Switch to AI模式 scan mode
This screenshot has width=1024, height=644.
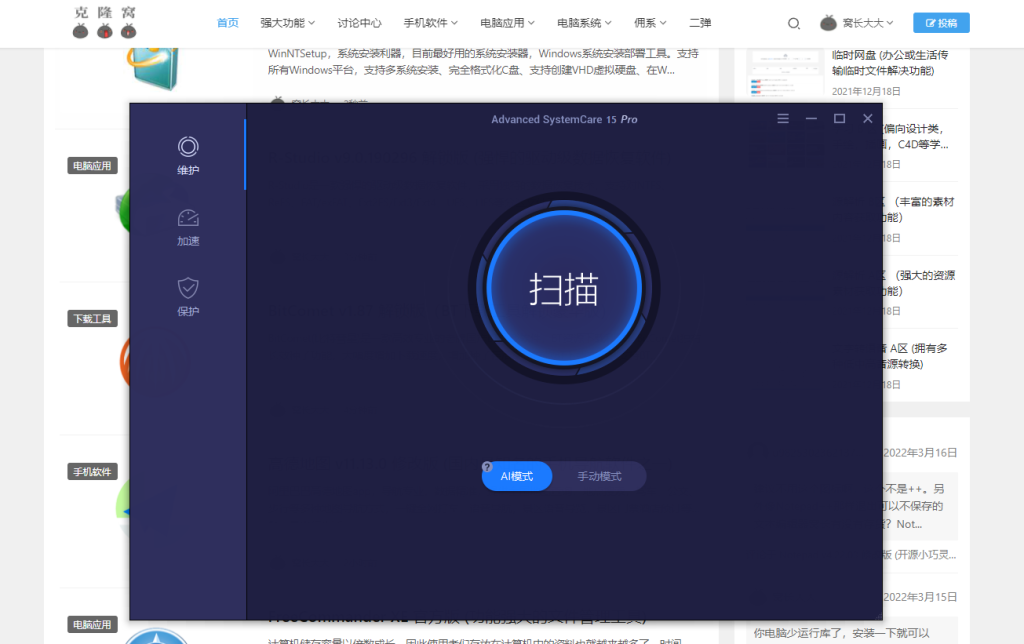[x=517, y=476]
